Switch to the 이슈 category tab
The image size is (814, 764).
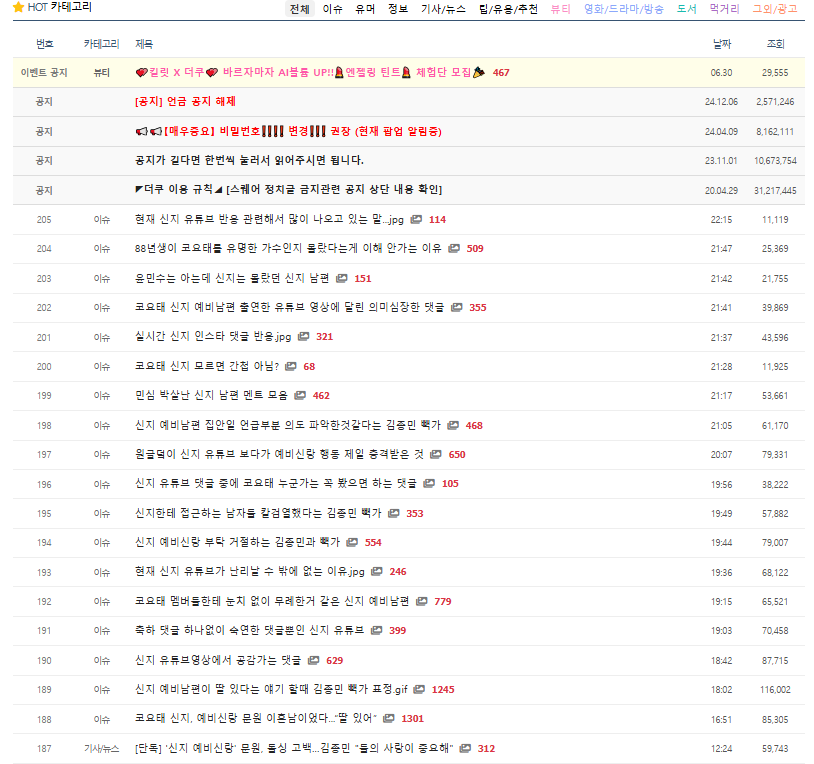coord(332,9)
